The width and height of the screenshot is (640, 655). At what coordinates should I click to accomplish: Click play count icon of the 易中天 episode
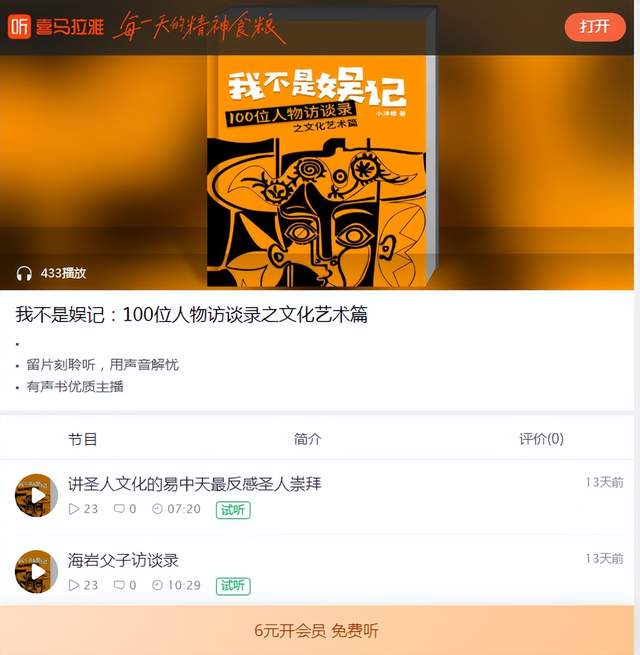74,509
